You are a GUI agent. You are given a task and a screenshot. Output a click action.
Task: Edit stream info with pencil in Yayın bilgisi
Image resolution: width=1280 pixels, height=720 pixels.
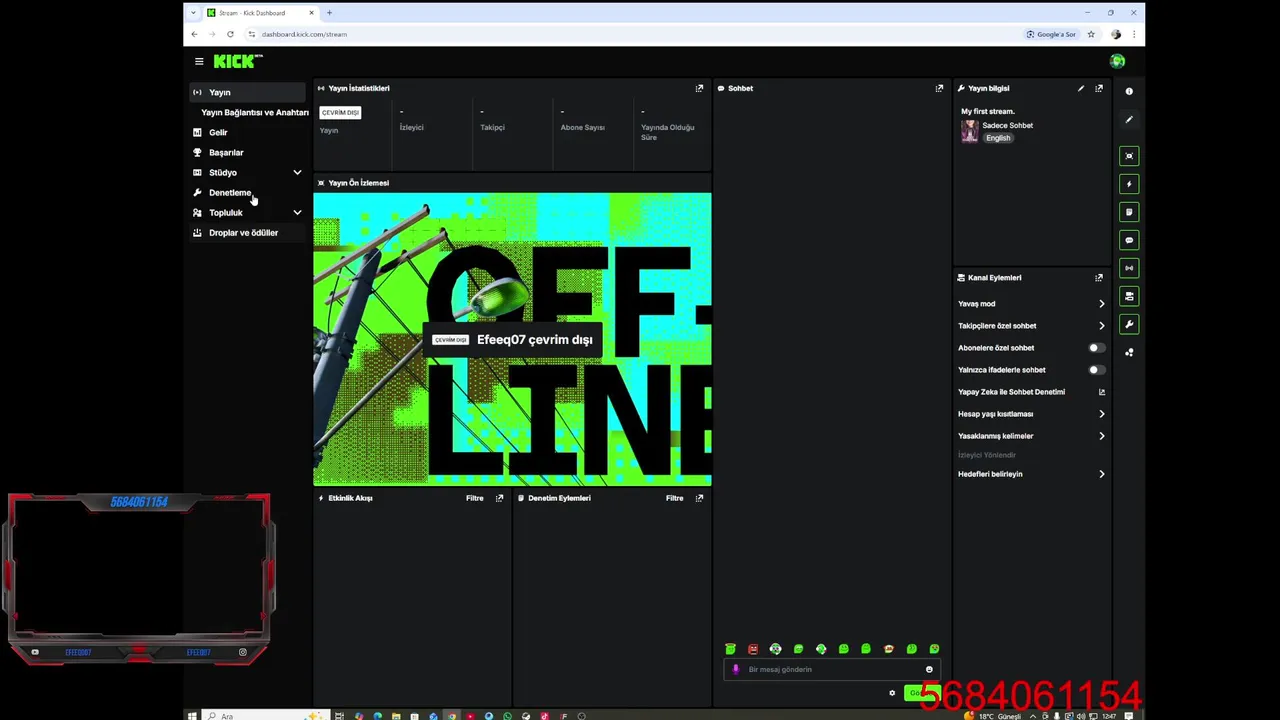click(1081, 88)
